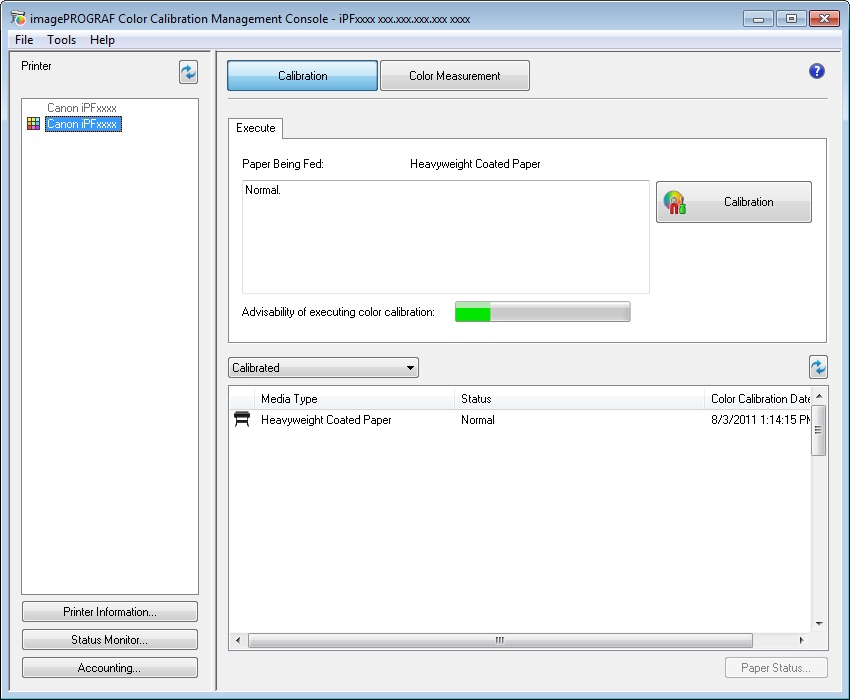Click the calibration advisability progress bar
Screen dimensions: 850x700
(543, 312)
